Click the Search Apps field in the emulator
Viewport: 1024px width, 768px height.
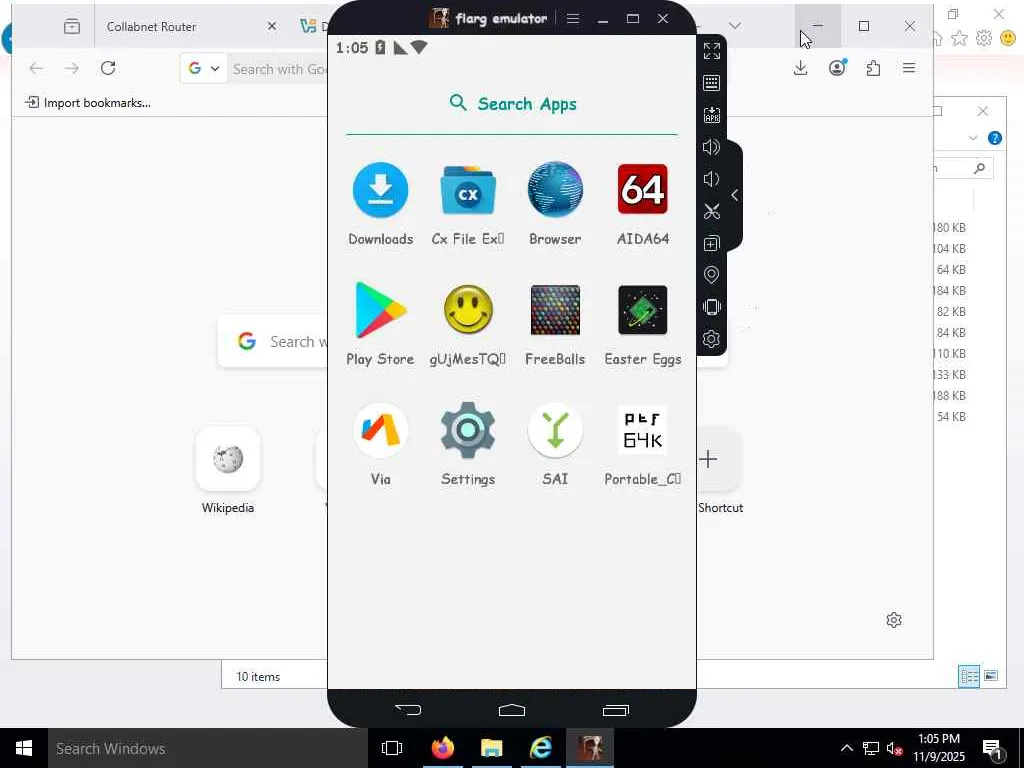[x=512, y=104]
